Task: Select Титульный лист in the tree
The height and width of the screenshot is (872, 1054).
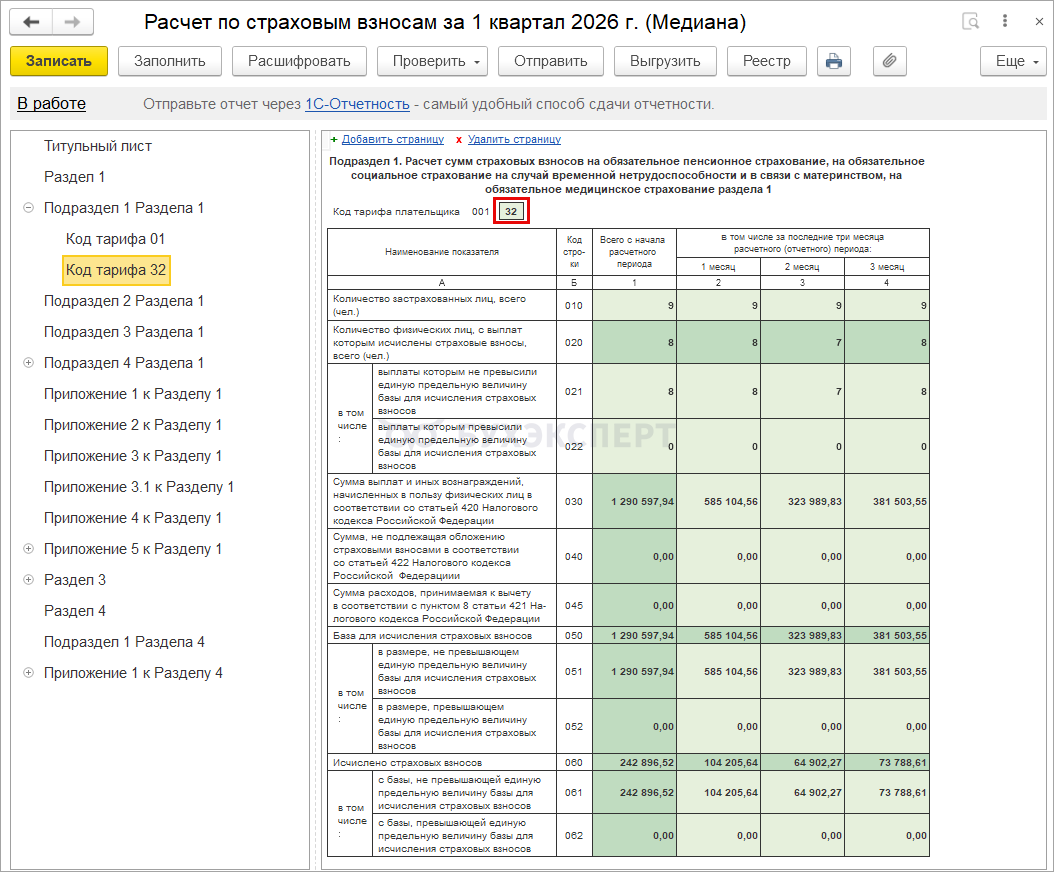Action: click(x=98, y=146)
